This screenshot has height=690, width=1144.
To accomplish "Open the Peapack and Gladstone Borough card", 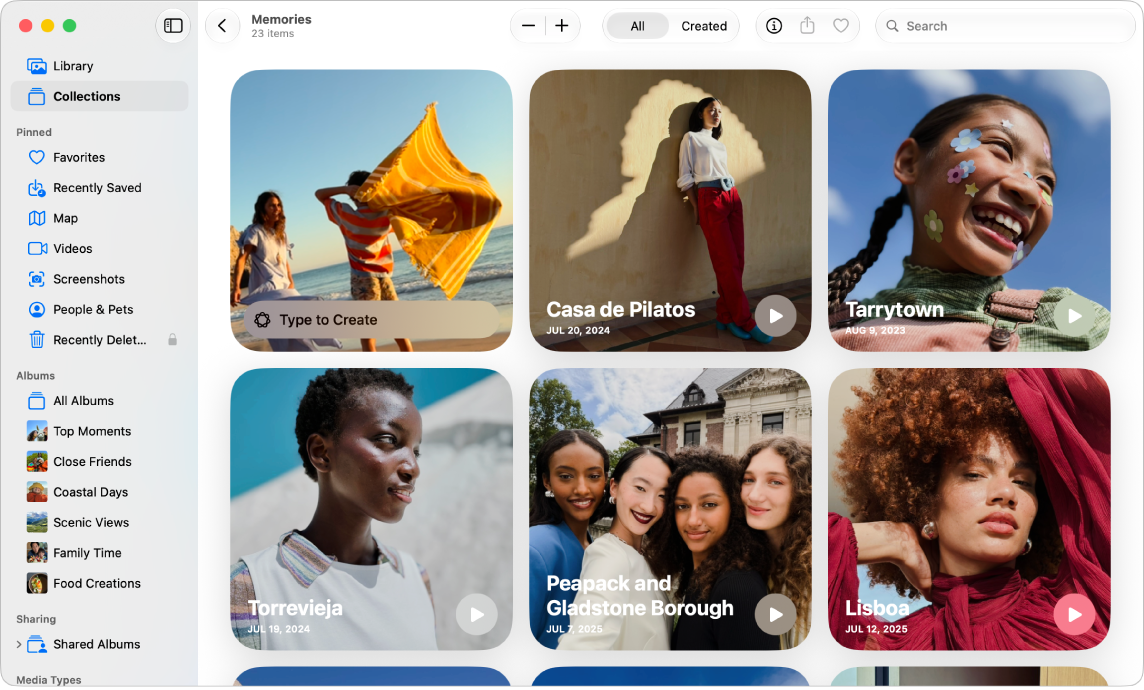I will pyautogui.click(x=670, y=509).
